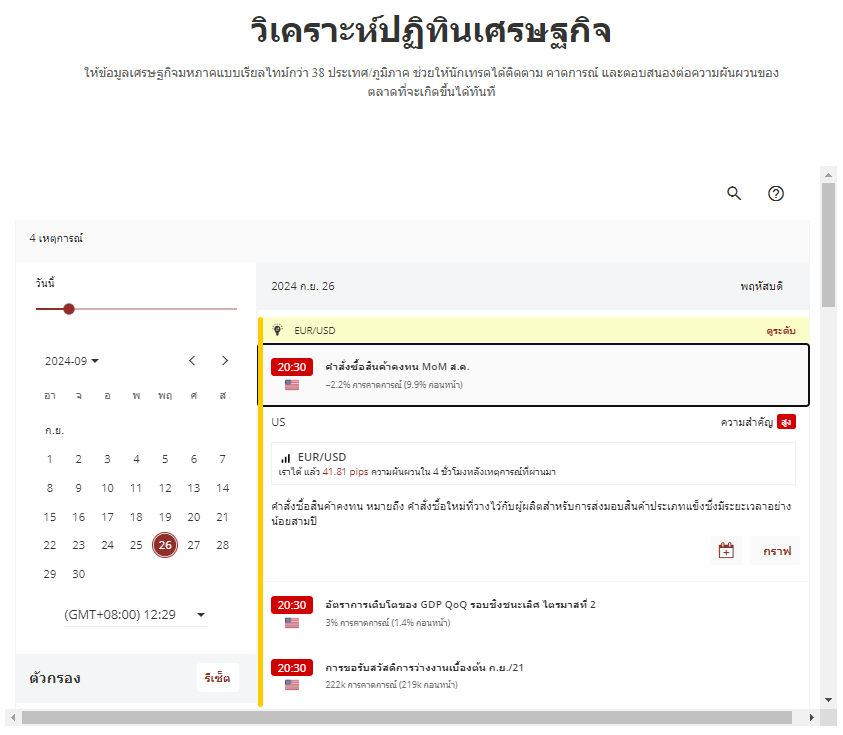Click the red สูง importance badge
The height and width of the screenshot is (735, 843).
(x=787, y=422)
